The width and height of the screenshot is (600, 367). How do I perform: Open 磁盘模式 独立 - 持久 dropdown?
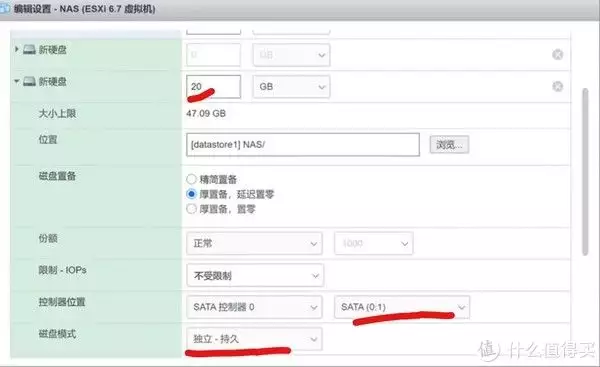pyautogui.click(x=254, y=339)
